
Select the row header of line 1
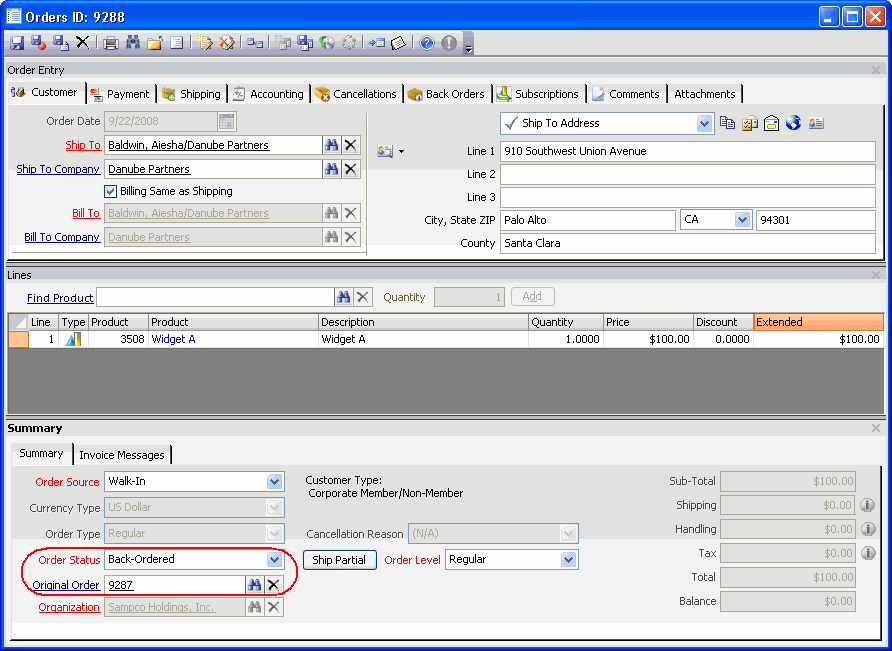pyautogui.click(x=18, y=339)
